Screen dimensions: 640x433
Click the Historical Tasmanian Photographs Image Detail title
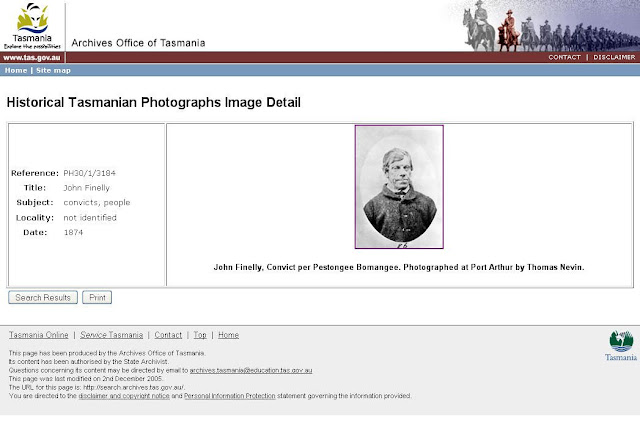153,102
